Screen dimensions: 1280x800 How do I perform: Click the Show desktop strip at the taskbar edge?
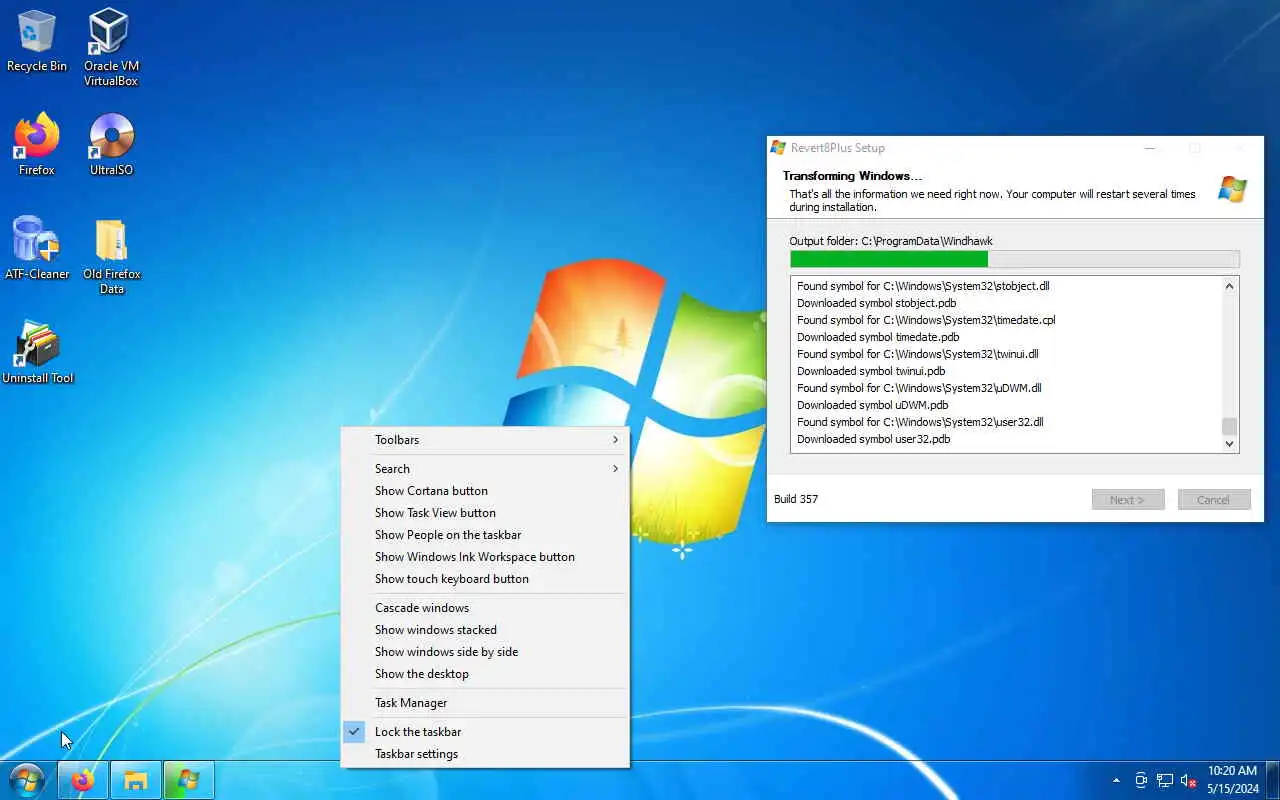coord(1274,780)
